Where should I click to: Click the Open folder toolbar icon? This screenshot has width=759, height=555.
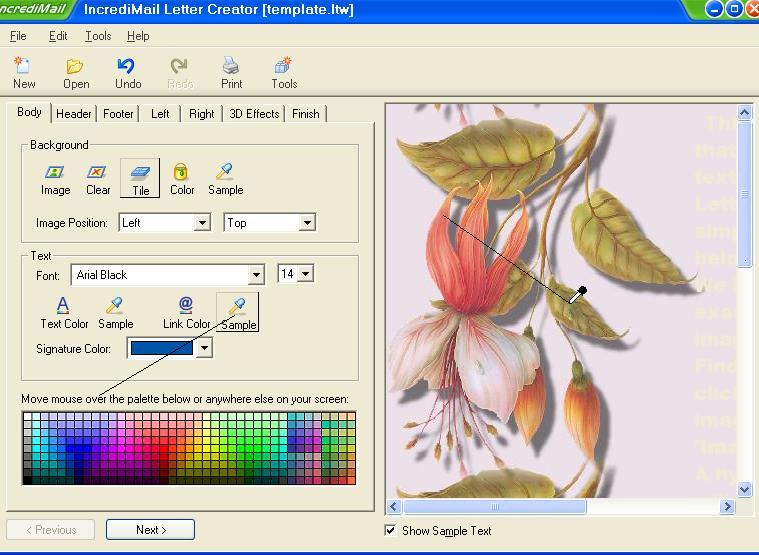click(76, 67)
